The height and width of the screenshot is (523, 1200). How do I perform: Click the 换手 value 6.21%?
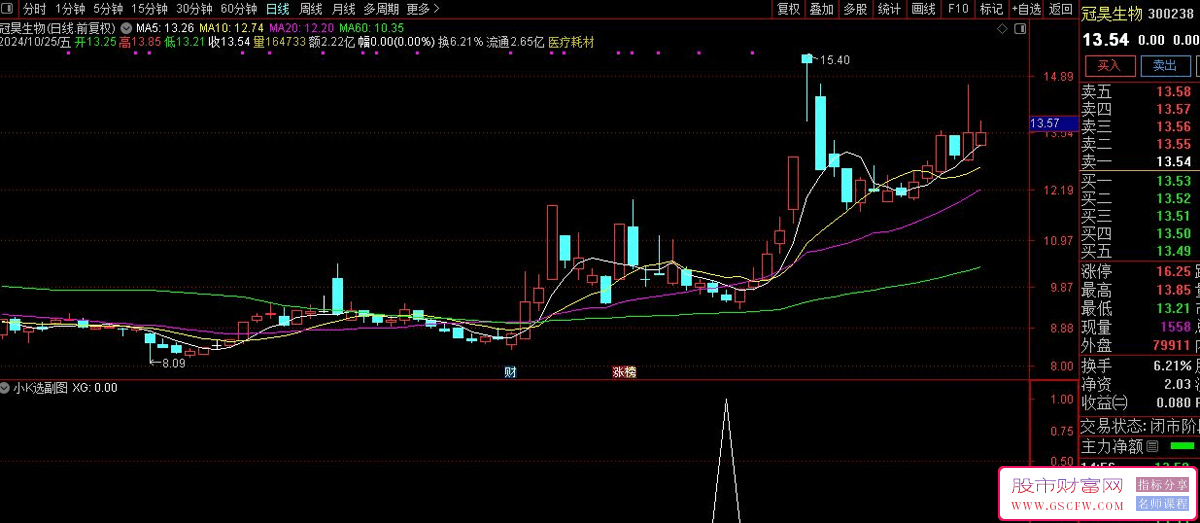click(1171, 366)
